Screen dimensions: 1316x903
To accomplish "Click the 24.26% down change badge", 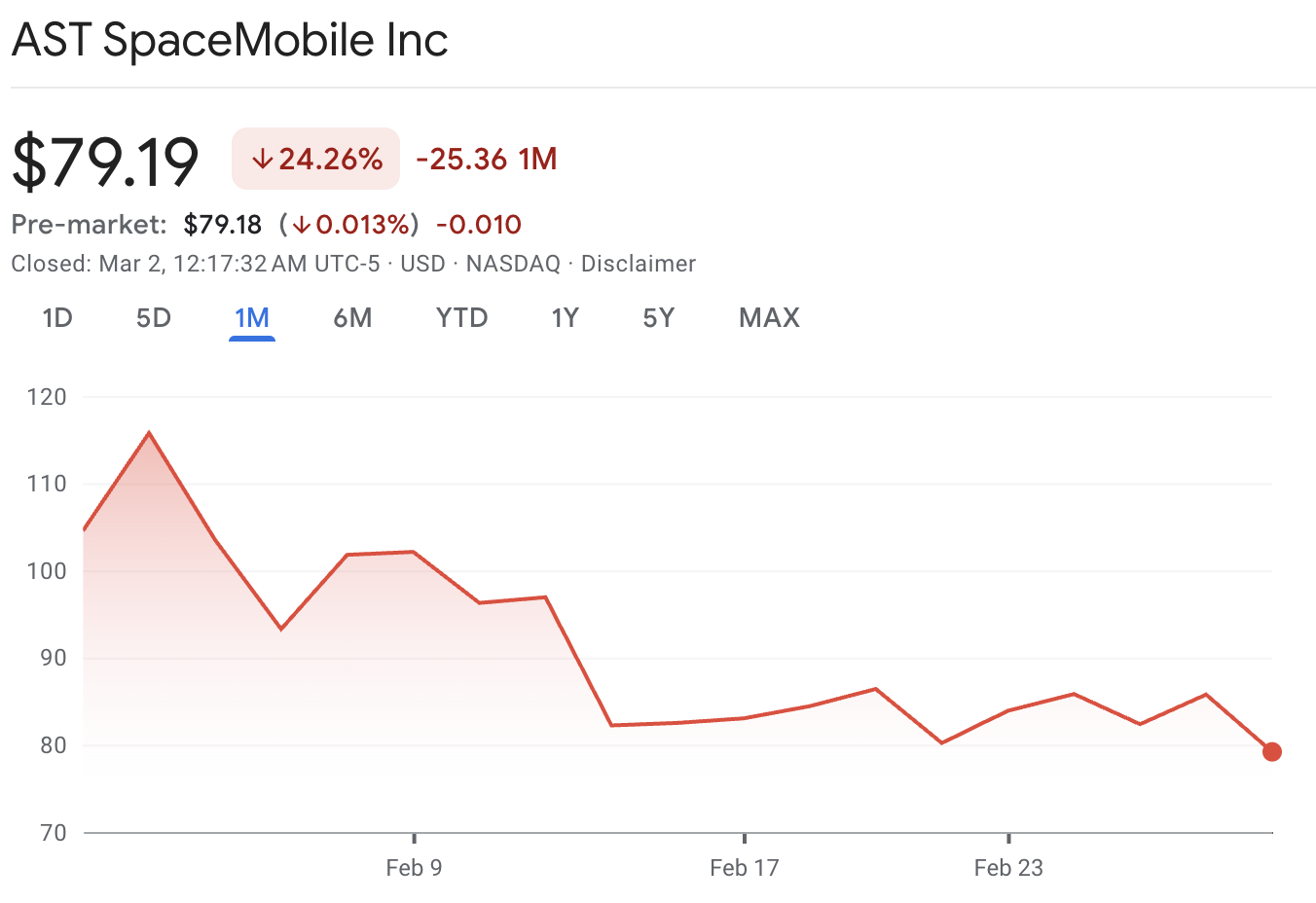I will coord(316,159).
